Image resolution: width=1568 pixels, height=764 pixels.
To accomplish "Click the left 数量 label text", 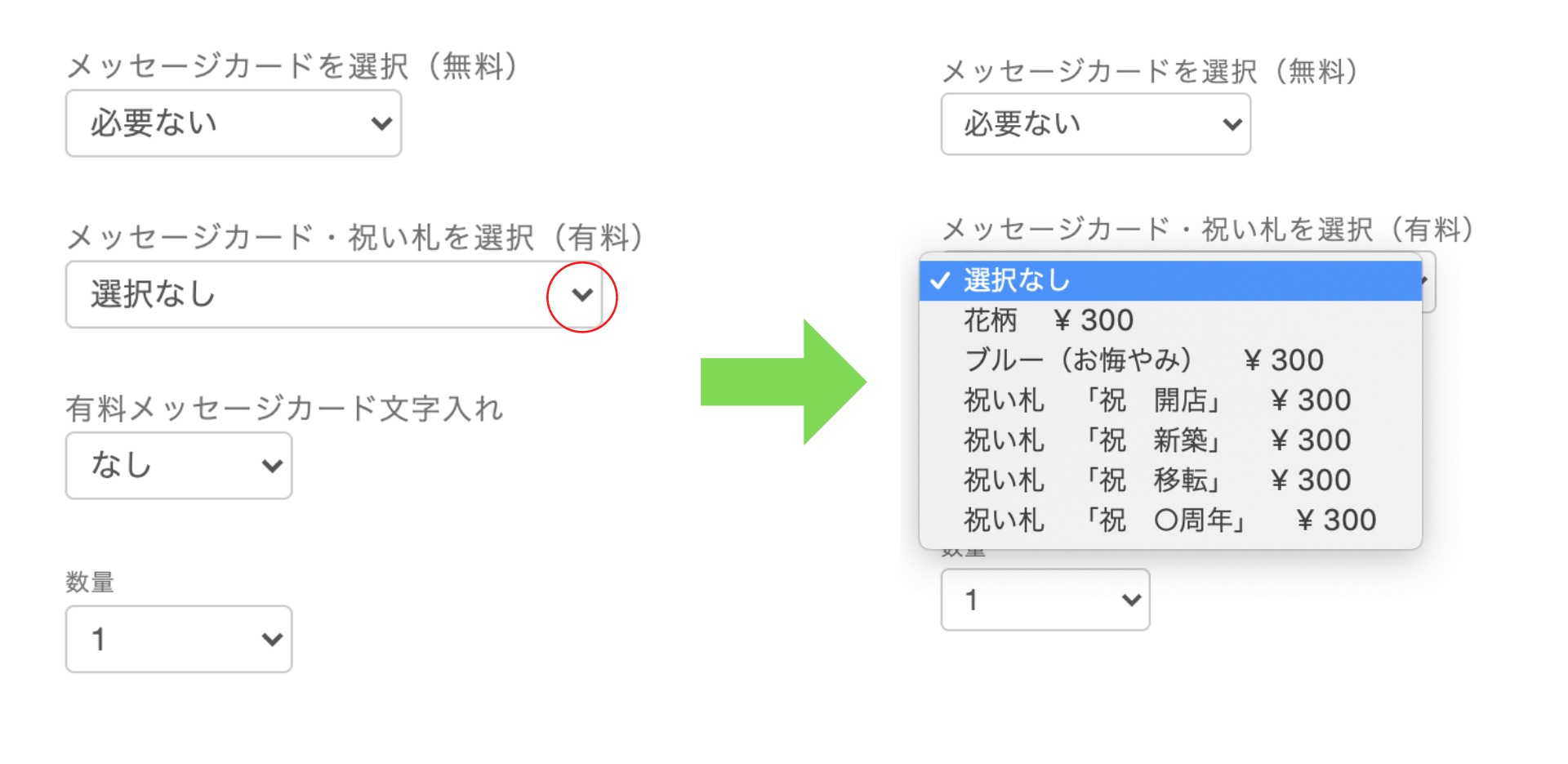I will [90, 583].
